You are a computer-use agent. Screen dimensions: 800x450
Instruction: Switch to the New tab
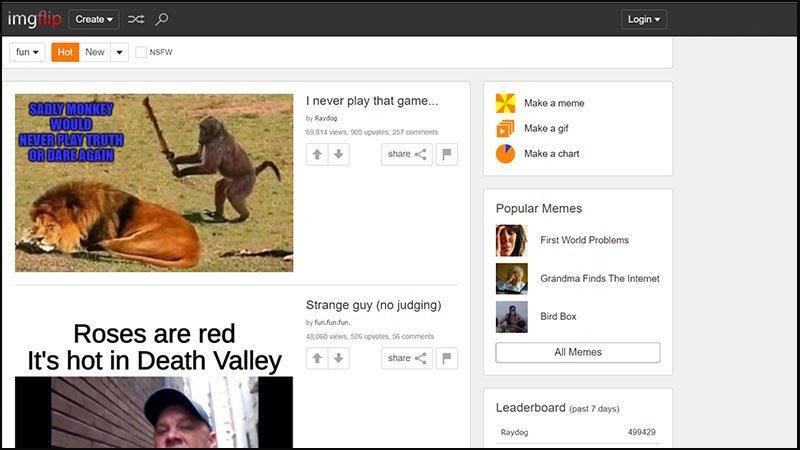(95, 52)
